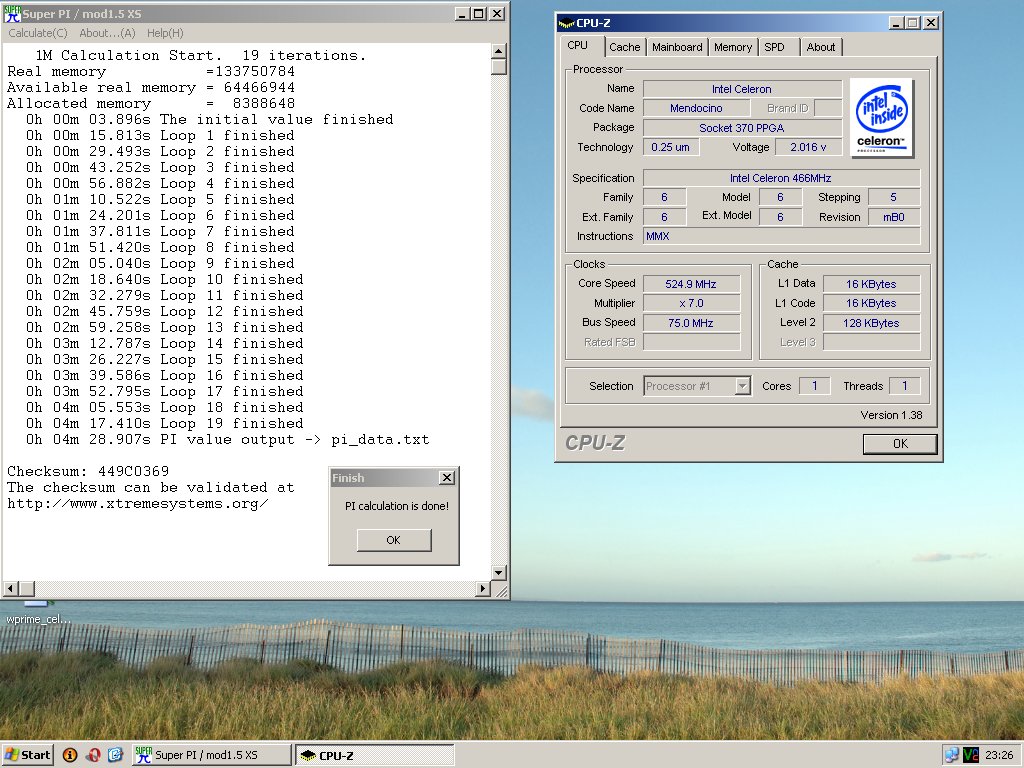Click the Bus Speed value 75.0 MHz
The width and height of the screenshot is (1024, 768).
(692, 323)
